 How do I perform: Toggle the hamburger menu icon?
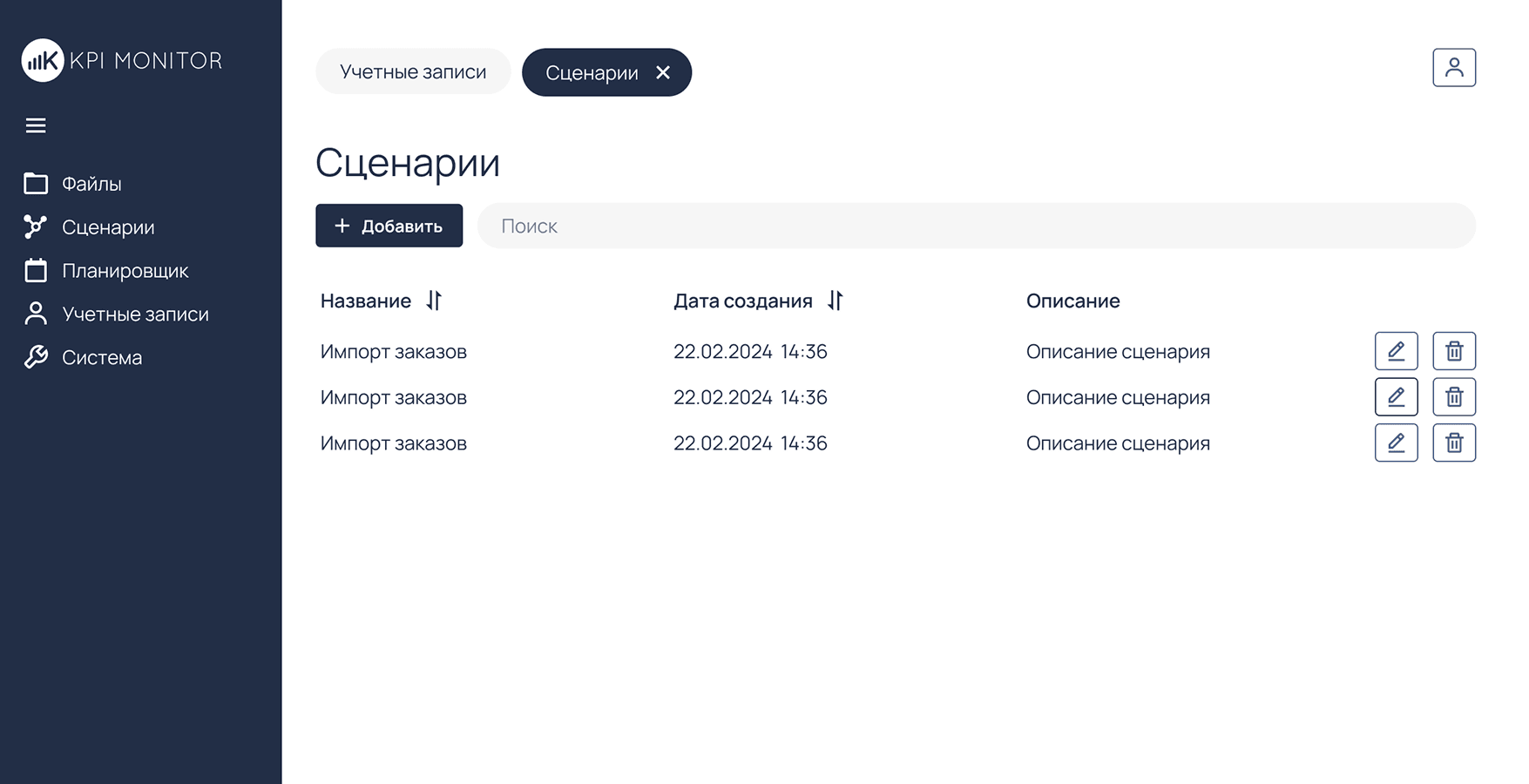click(36, 125)
